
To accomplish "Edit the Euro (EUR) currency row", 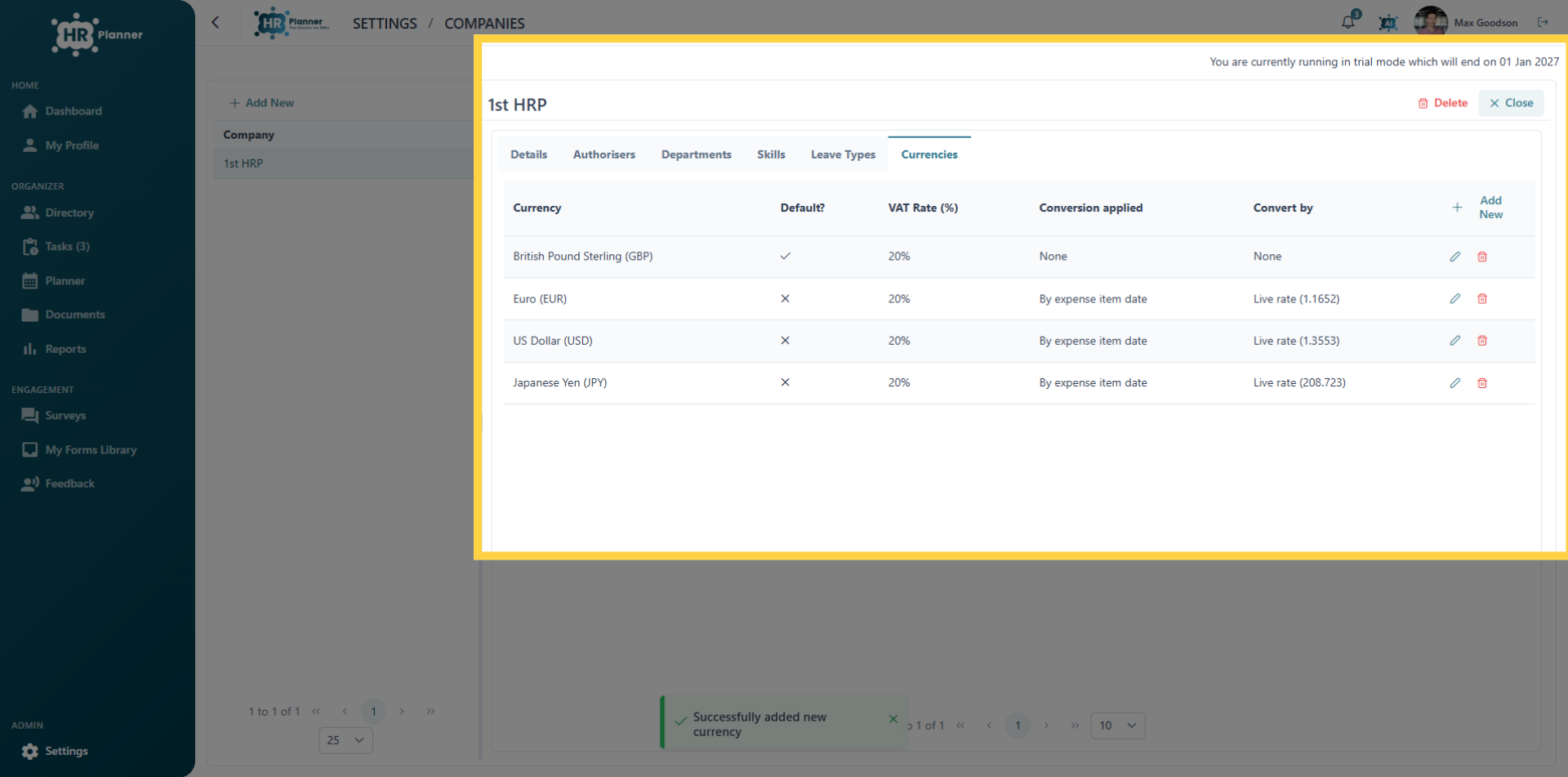I will click(x=1454, y=299).
